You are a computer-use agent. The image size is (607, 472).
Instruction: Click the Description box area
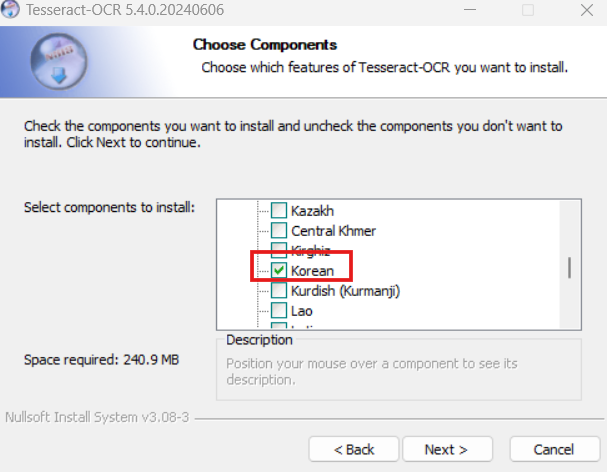pos(399,368)
